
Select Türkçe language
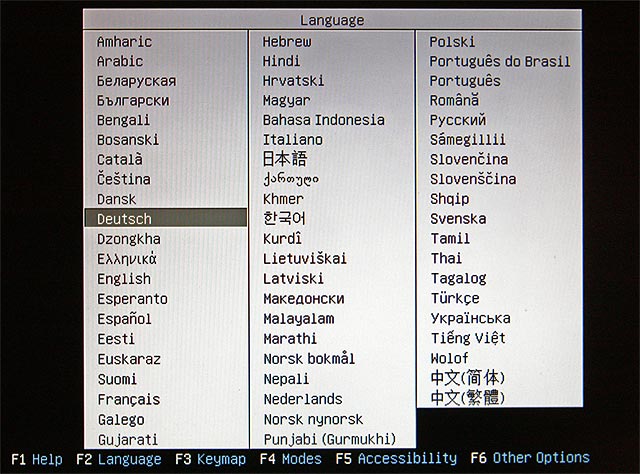(456, 298)
